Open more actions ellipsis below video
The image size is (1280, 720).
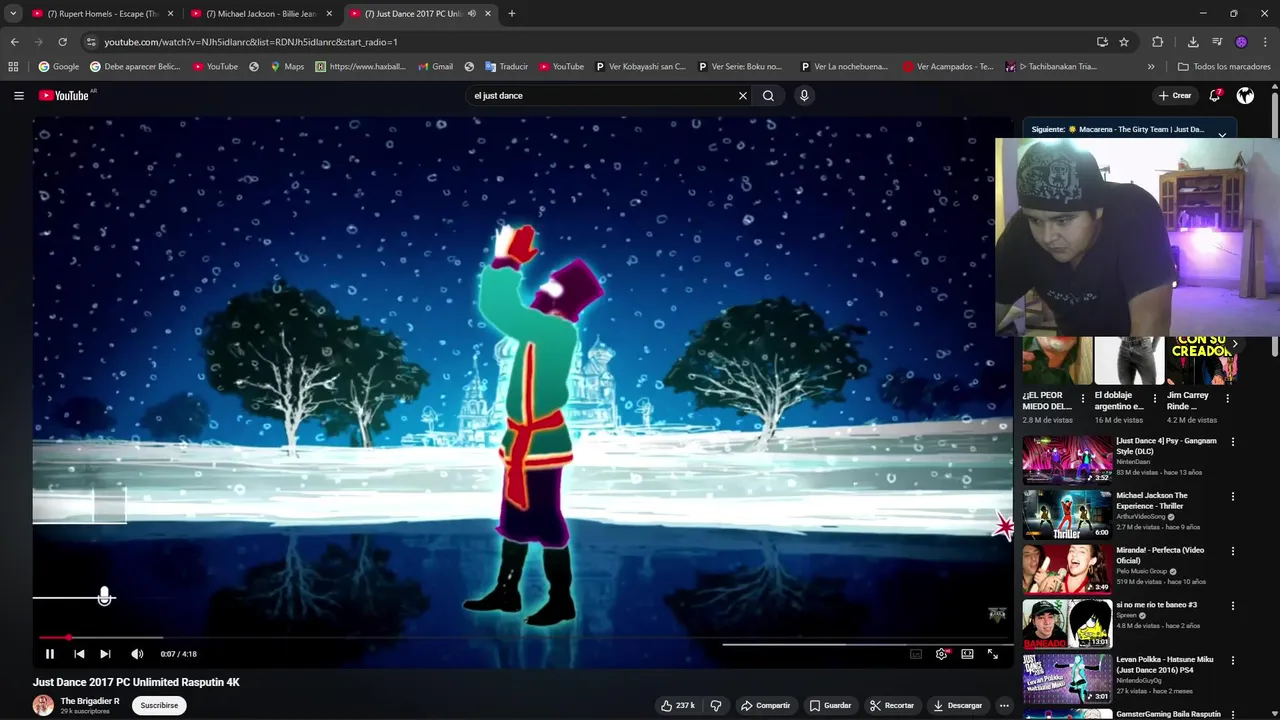pos(1004,705)
